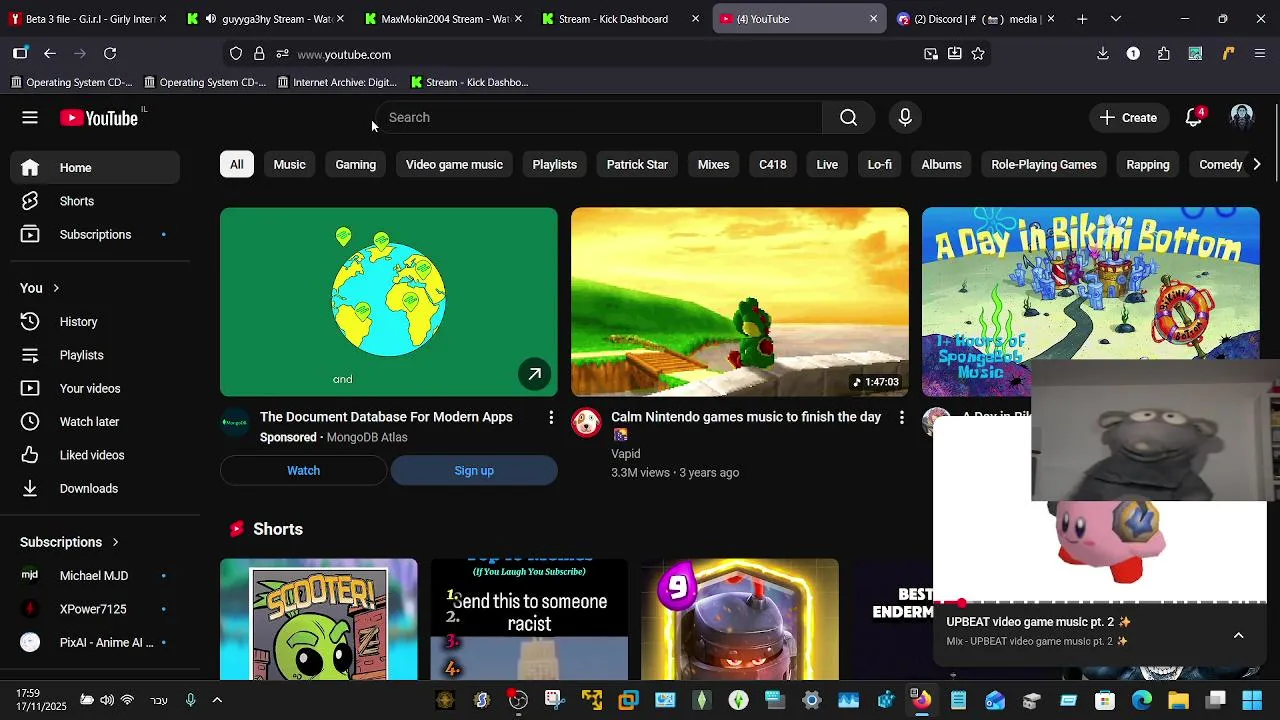Image resolution: width=1280 pixels, height=720 pixels.
Task: Reload the page in the browser
Action: 110,54
